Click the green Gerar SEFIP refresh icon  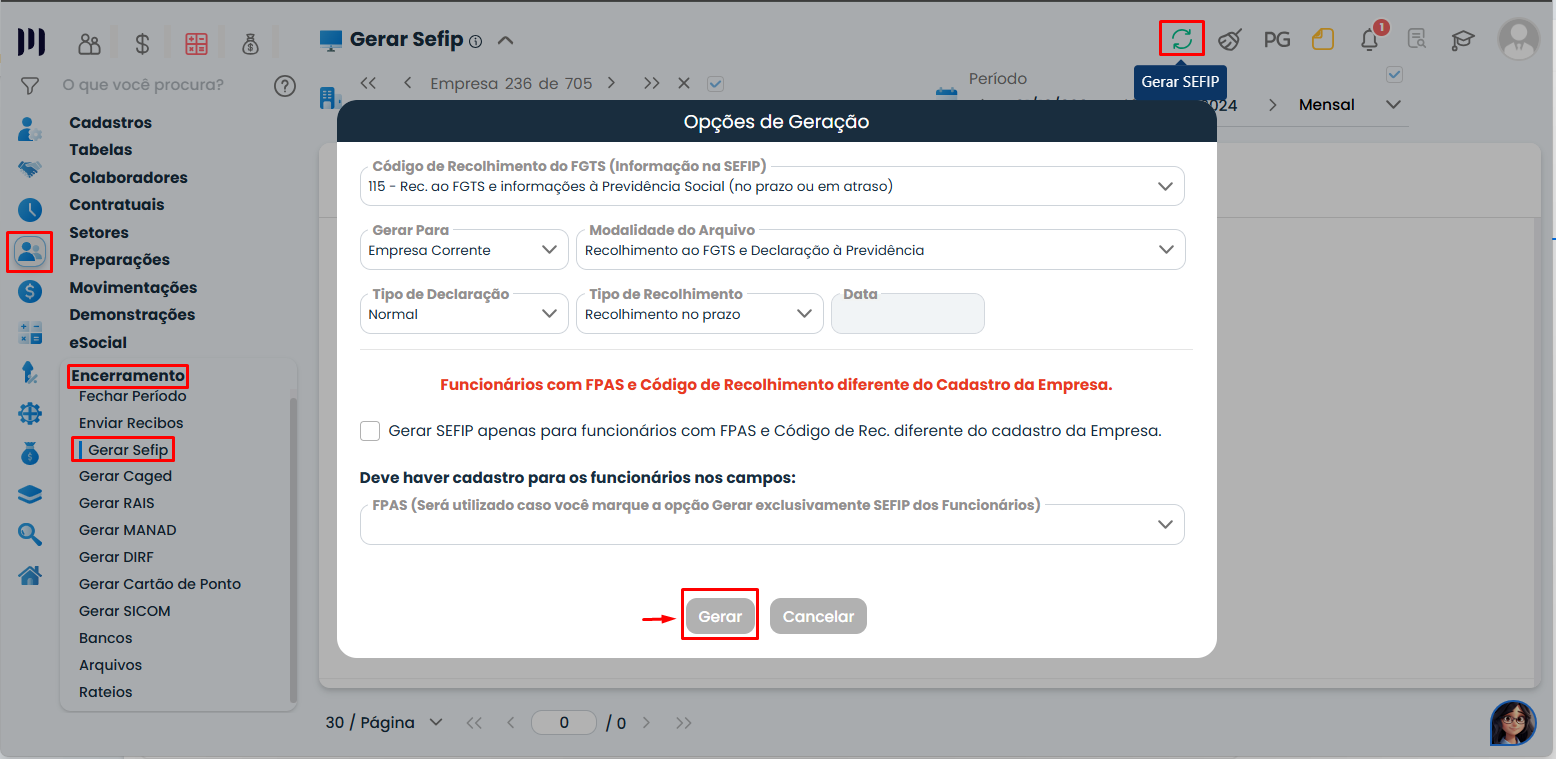click(x=1182, y=39)
